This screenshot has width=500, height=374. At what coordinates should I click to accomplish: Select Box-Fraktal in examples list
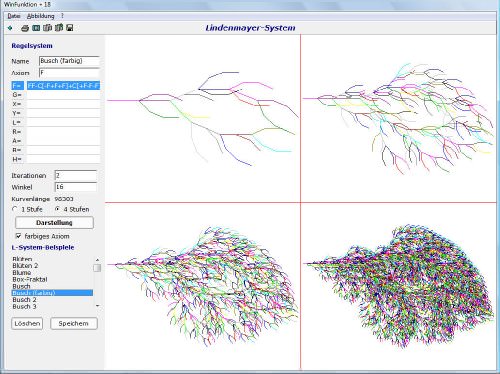pyautogui.click(x=30, y=279)
